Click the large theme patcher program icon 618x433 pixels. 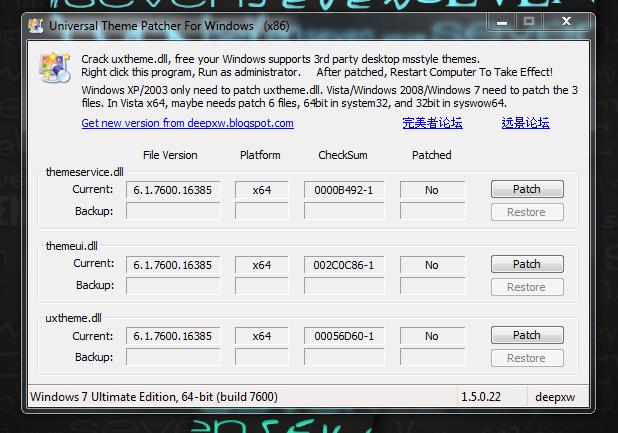click(55, 67)
